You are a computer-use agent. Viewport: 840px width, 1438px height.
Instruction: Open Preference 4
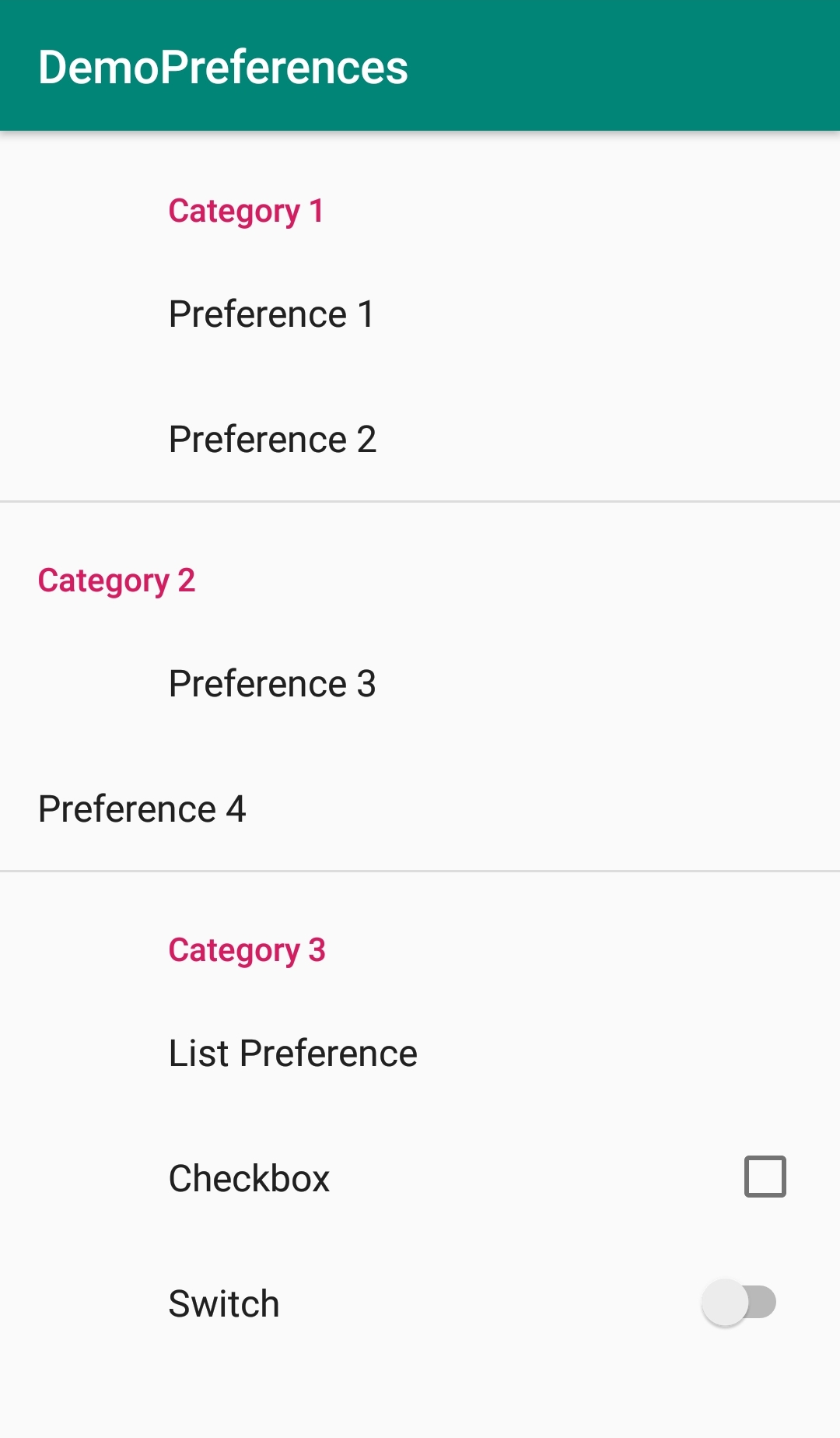[x=142, y=809]
